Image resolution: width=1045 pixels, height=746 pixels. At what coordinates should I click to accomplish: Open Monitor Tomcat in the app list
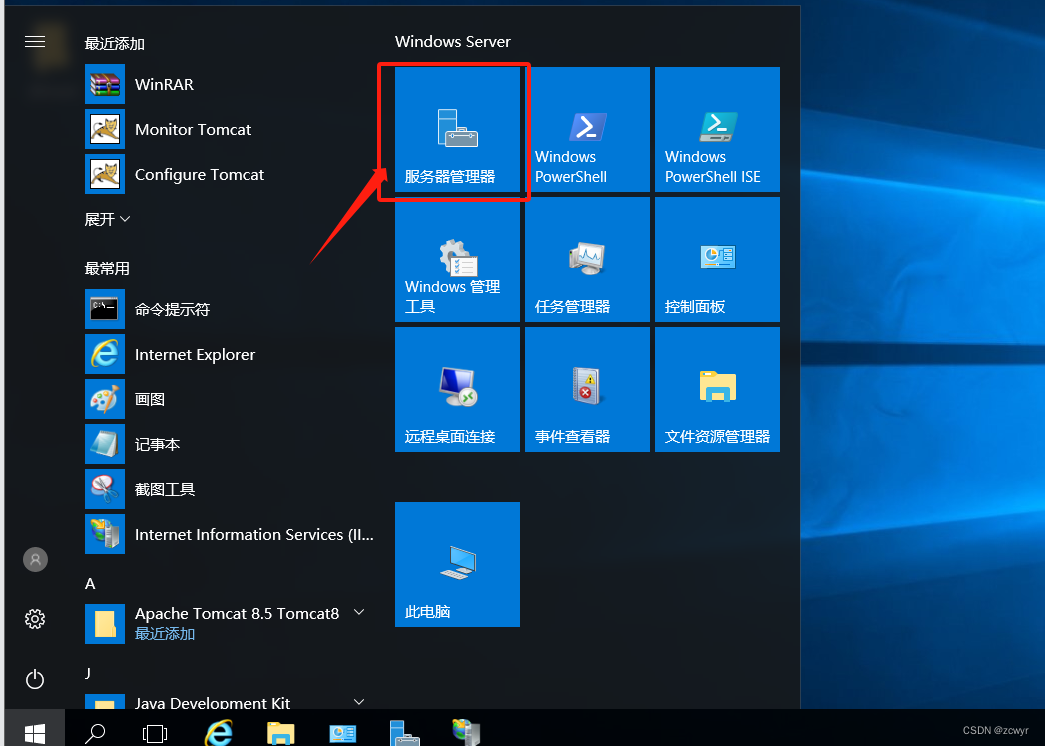point(230,129)
